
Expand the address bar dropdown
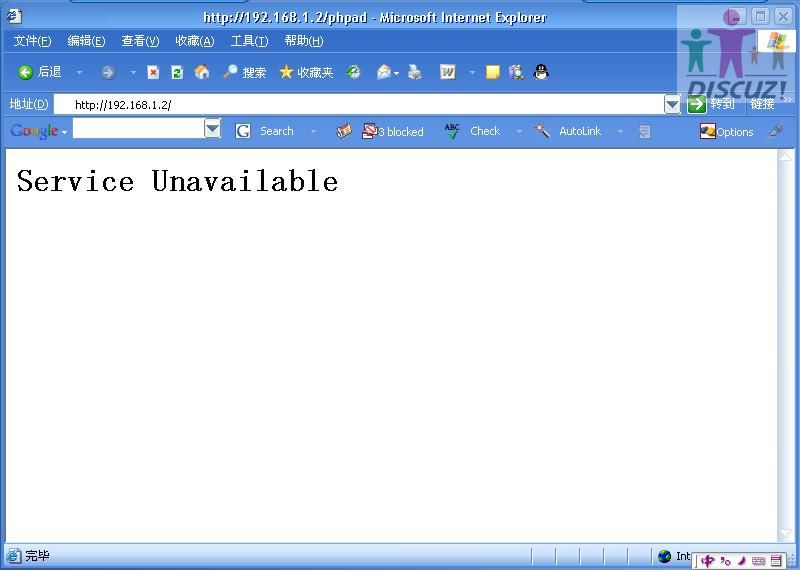pos(672,105)
